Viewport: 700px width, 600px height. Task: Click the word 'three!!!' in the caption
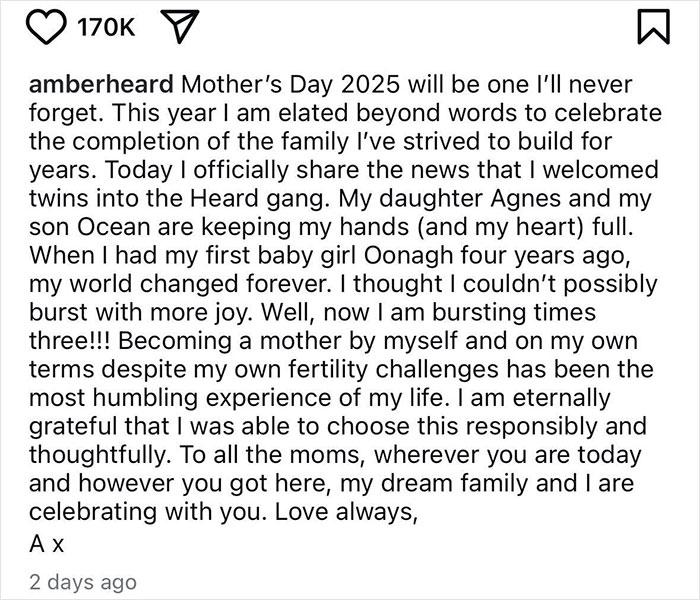(70, 341)
